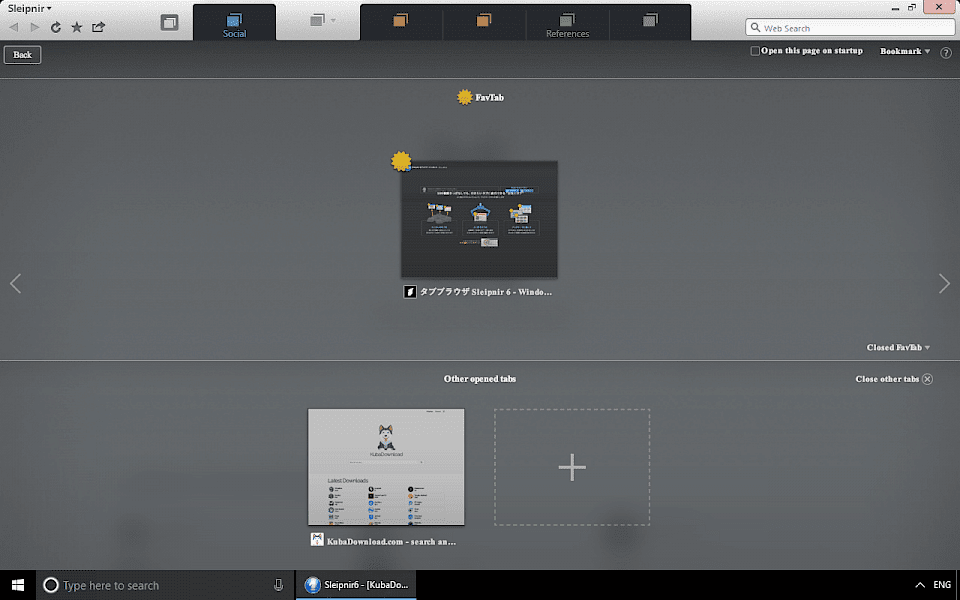Viewport: 960px width, 600px height.
Task: Go forward with the forward arrow
Action: coord(35,27)
